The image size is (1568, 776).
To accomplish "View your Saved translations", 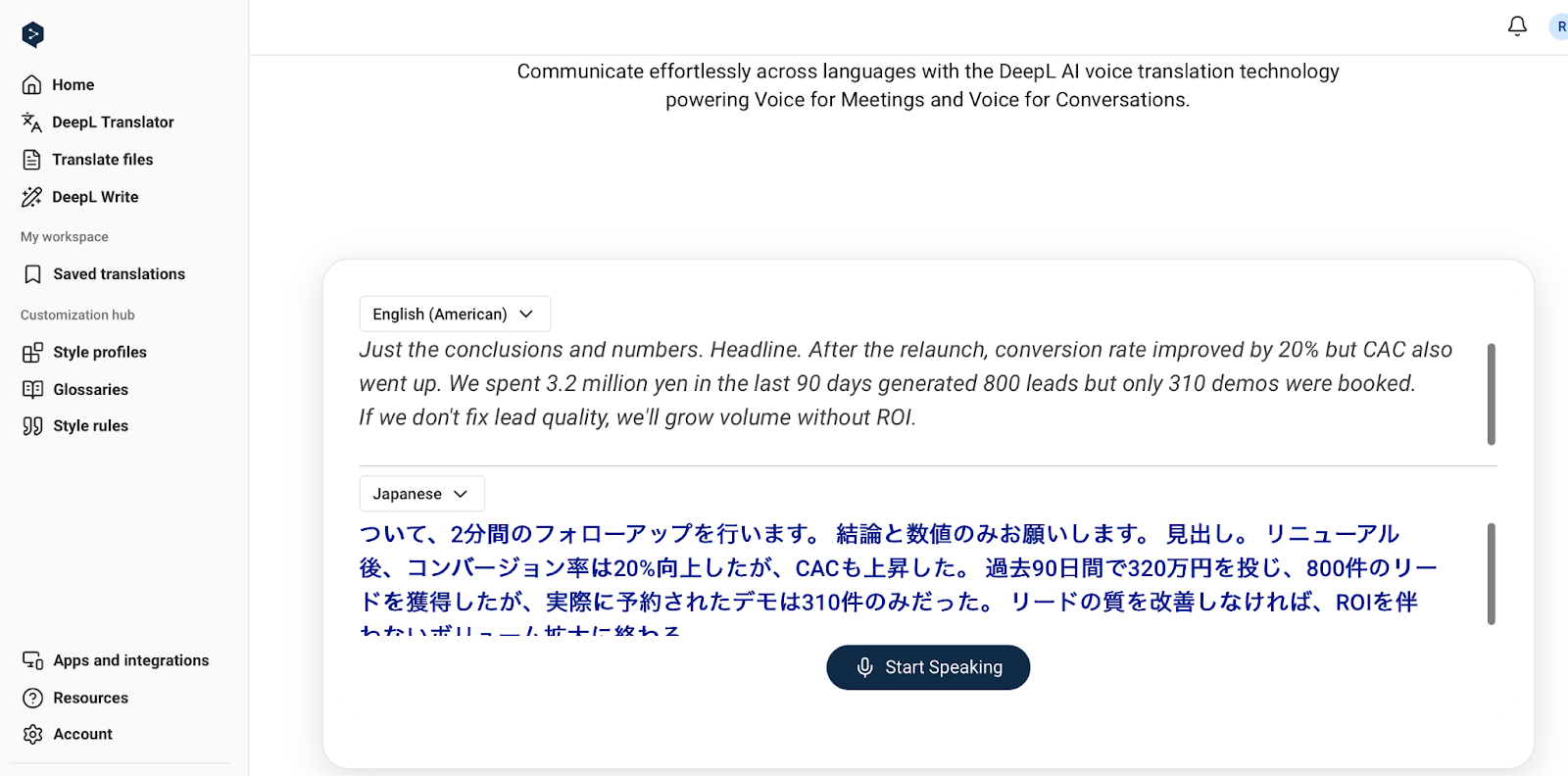I will [x=119, y=273].
